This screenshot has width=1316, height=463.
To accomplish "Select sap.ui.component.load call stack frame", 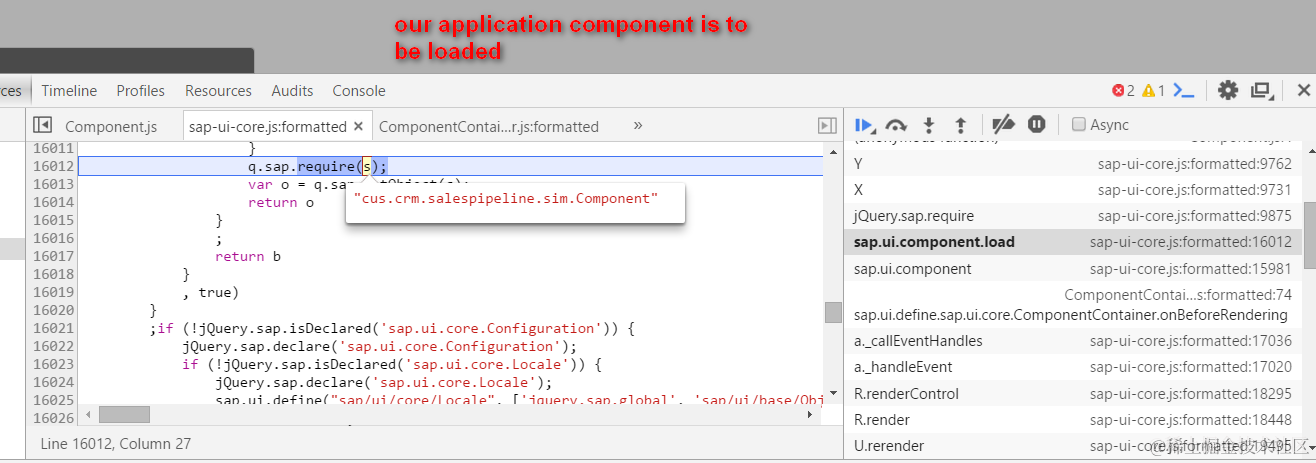I will pos(1073,241).
